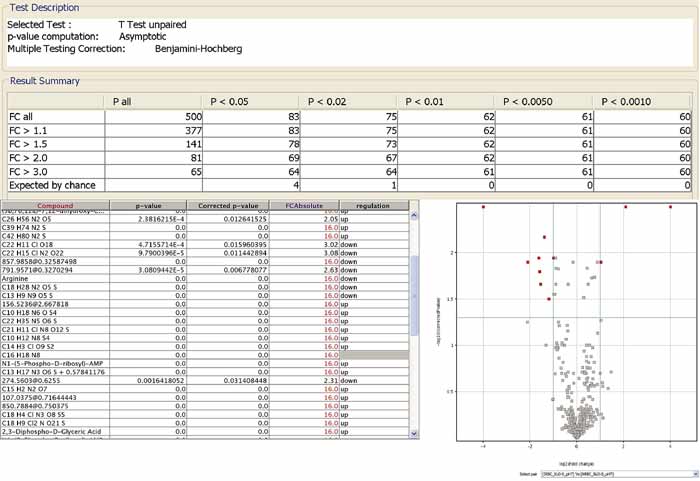The image size is (700, 481).
Task: Select the C18 H28 N2 O5 S row
Action: (204, 287)
